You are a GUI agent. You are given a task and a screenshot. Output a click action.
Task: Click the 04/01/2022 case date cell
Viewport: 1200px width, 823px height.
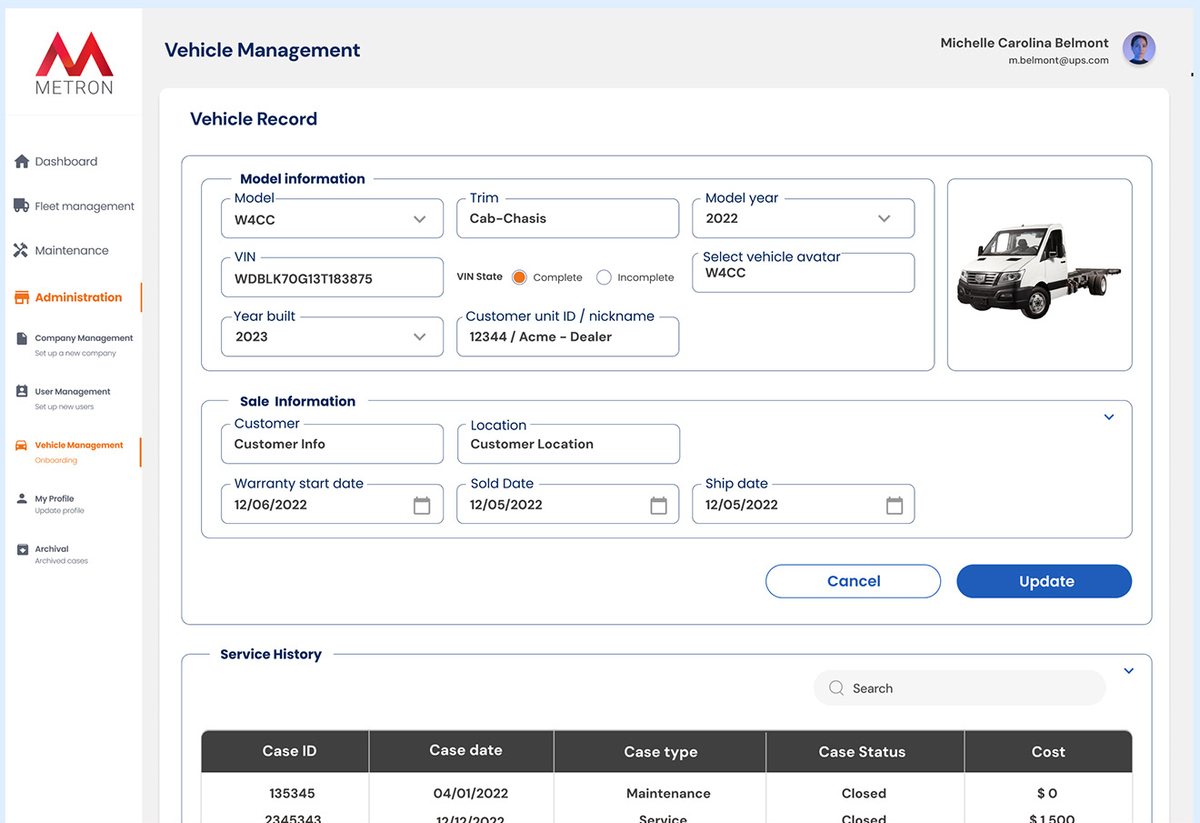[x=470, y=793]
